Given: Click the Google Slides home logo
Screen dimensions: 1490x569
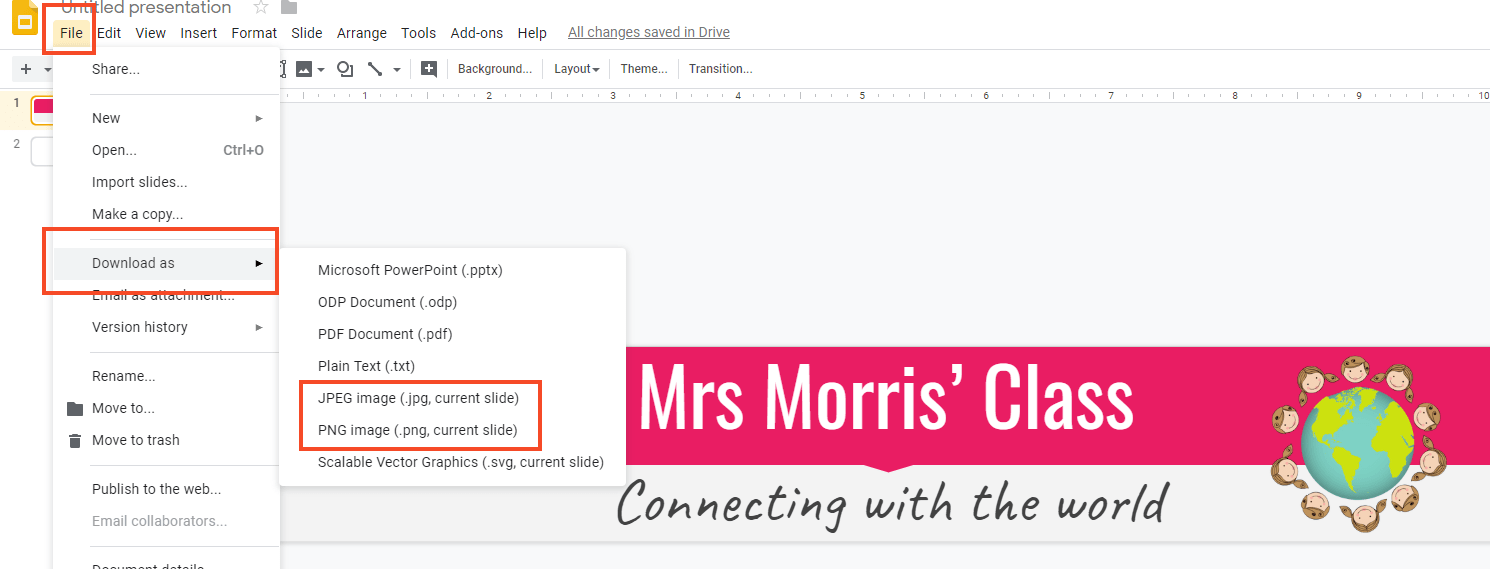Looking at the screenshot, I should pos(24,18).
